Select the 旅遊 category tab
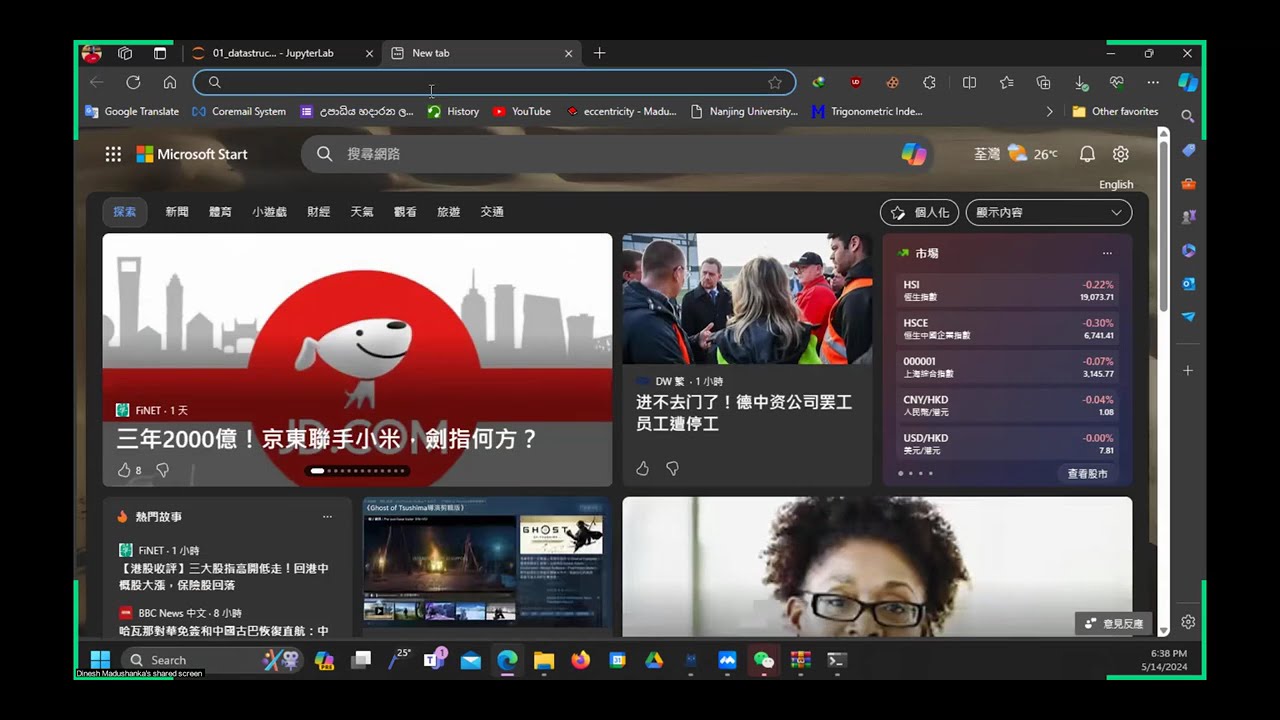This screenshot has width=1280, height=720. pyautogui.click(x=448, y=212)
